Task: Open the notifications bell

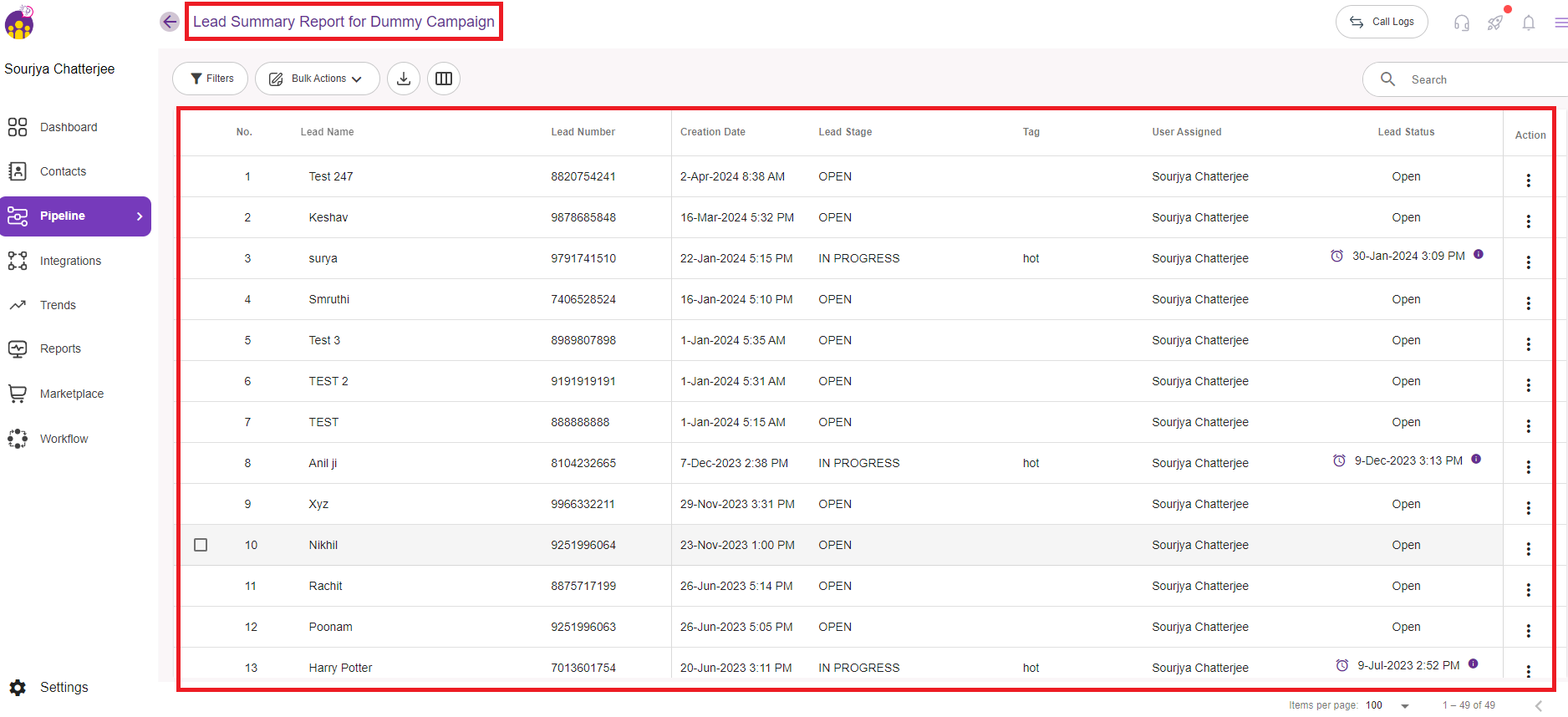Action: (x=1528, y=23)
